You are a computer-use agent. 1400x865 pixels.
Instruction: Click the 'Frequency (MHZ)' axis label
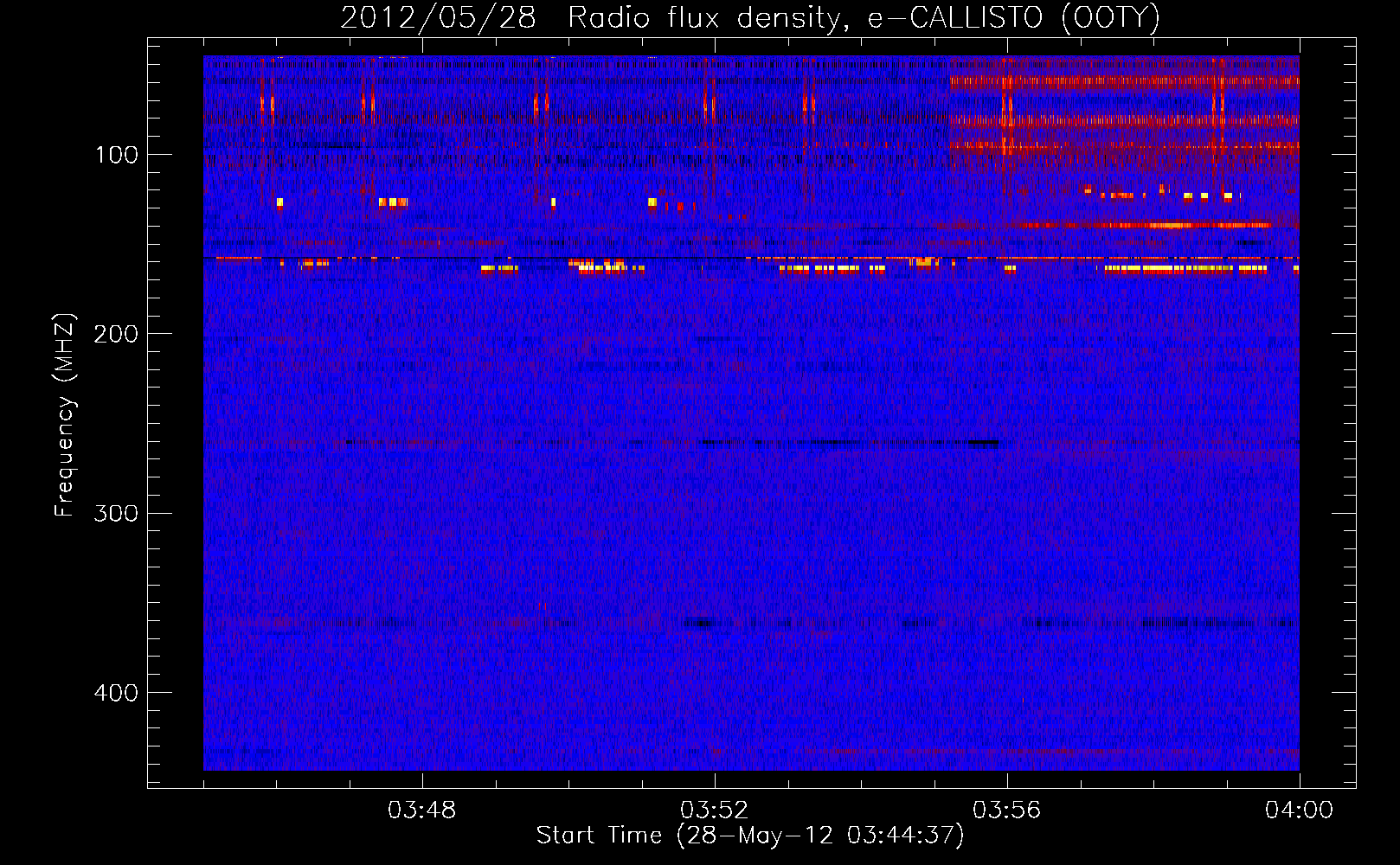65,415
